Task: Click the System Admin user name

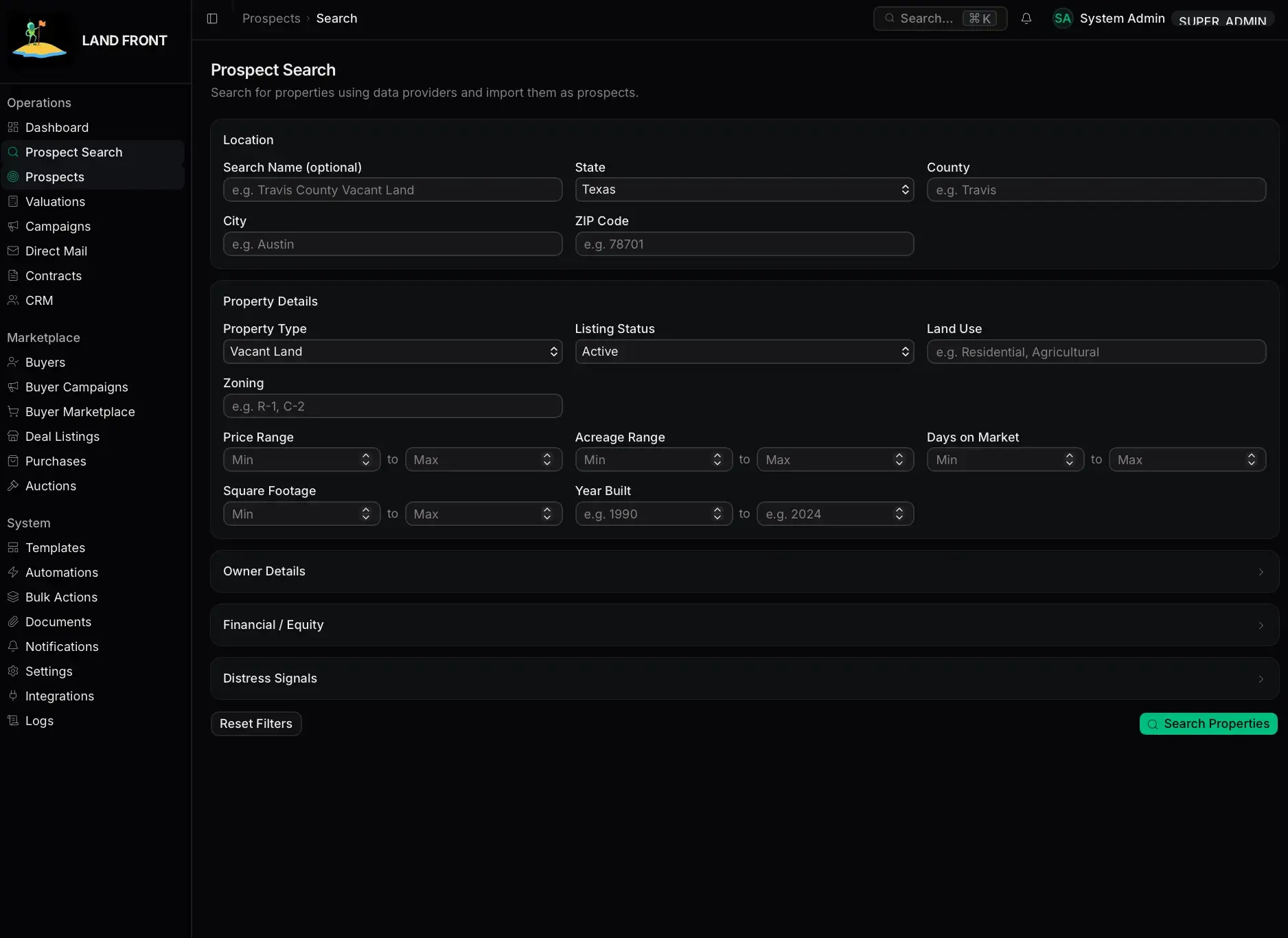Action: click(1122, 19)
